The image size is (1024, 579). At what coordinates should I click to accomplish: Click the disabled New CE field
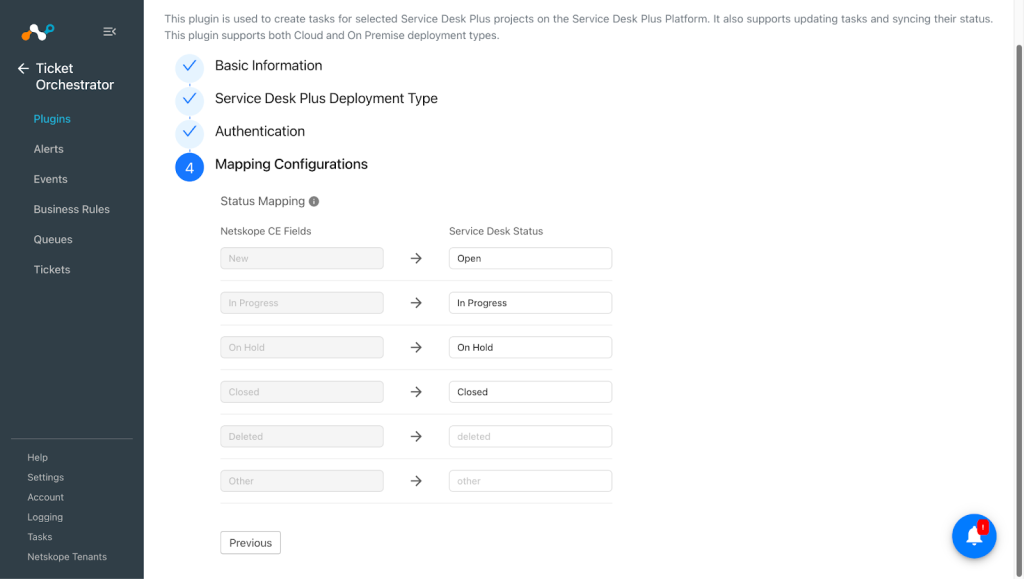click(x=302, y=258)
